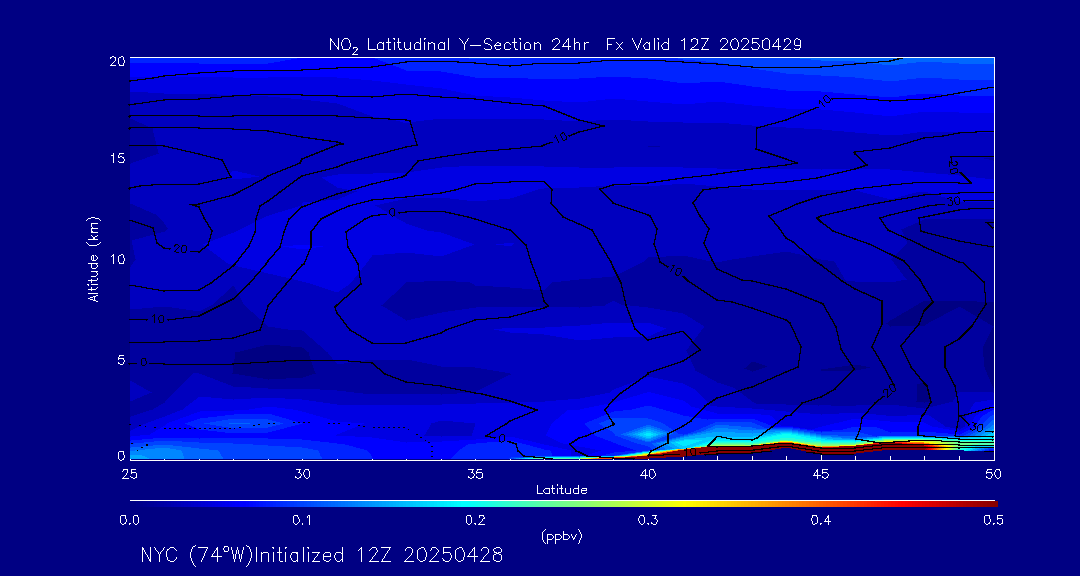Click the latitude axis tick label 50
Image resolution: width=1080 pixels, height=576 pixels.
point(994,474)
